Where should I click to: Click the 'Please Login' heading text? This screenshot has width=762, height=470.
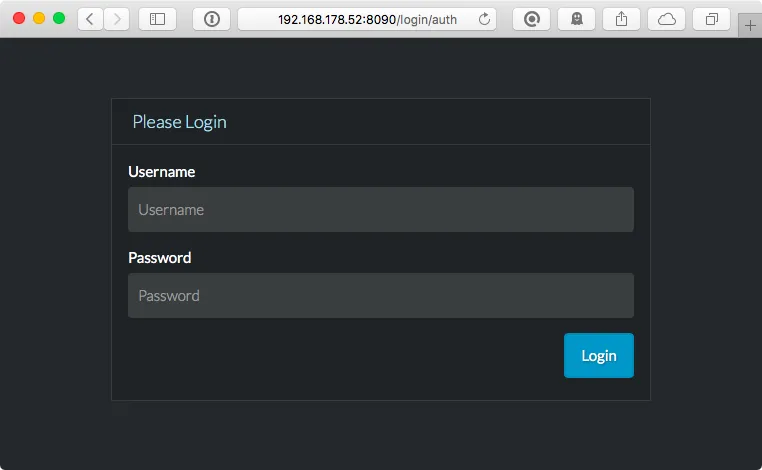pyautogui.click(x=179, y=122)
